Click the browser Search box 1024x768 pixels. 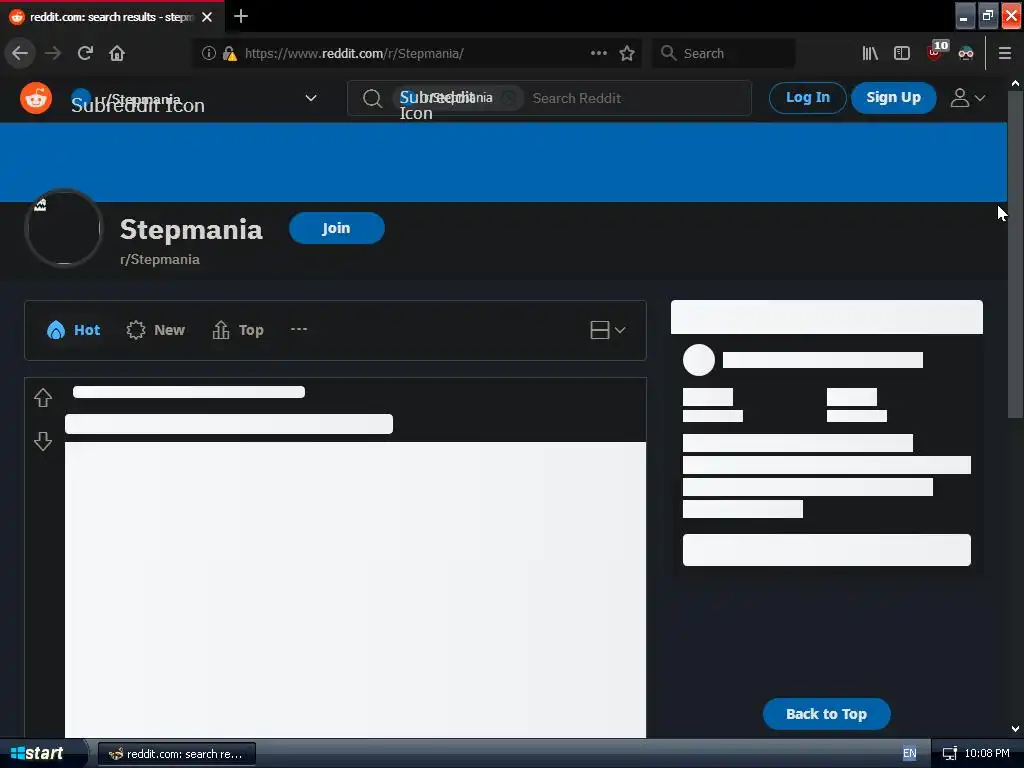pos(724,53)
